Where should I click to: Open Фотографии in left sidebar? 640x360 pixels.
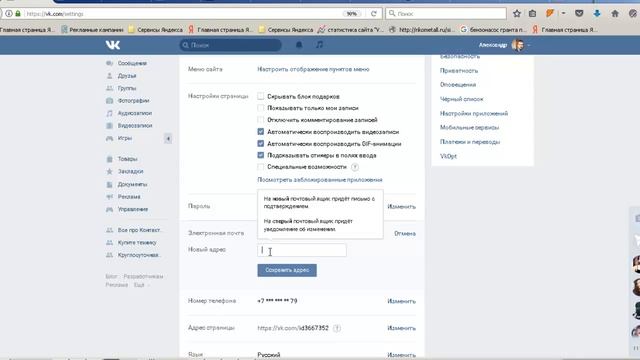point(133,101)
